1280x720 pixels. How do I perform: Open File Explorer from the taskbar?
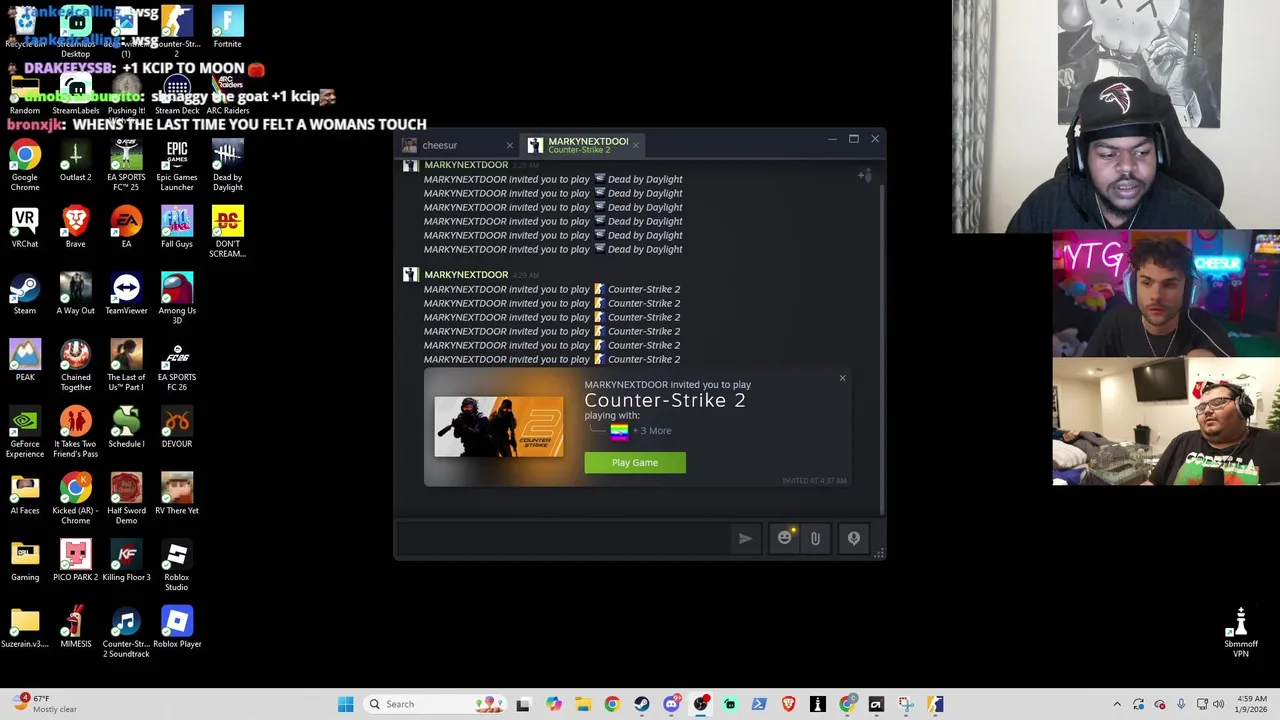[583, 704]
